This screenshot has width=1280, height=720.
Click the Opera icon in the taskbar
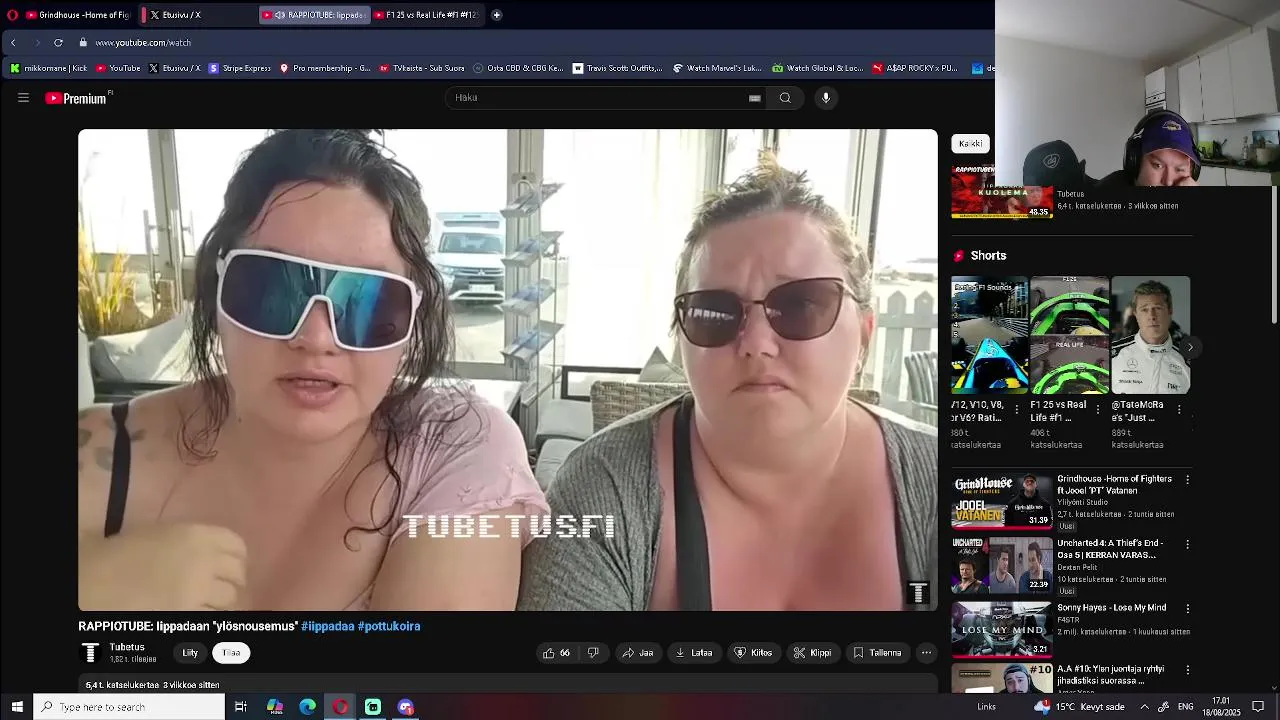coord(340,707)
